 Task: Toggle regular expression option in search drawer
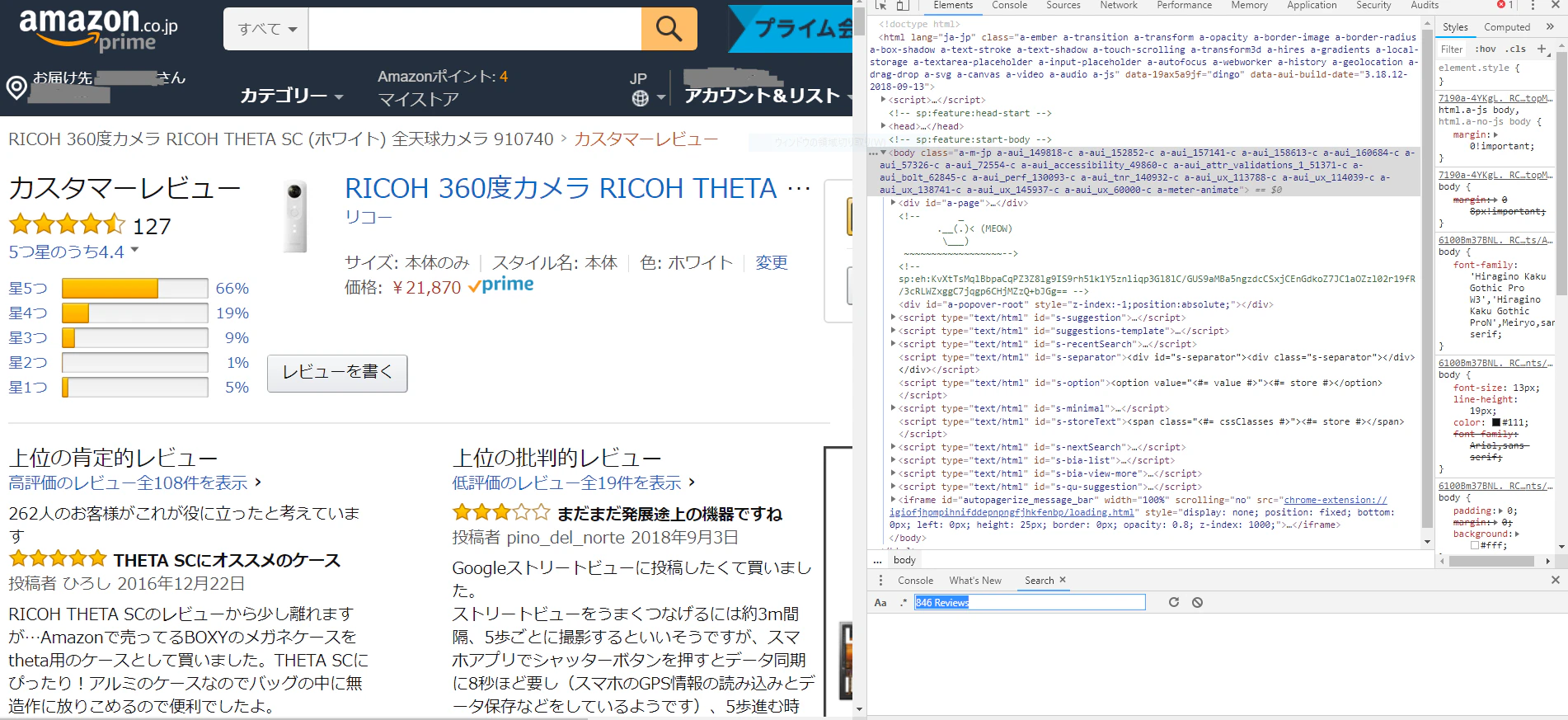coord(903,602)
